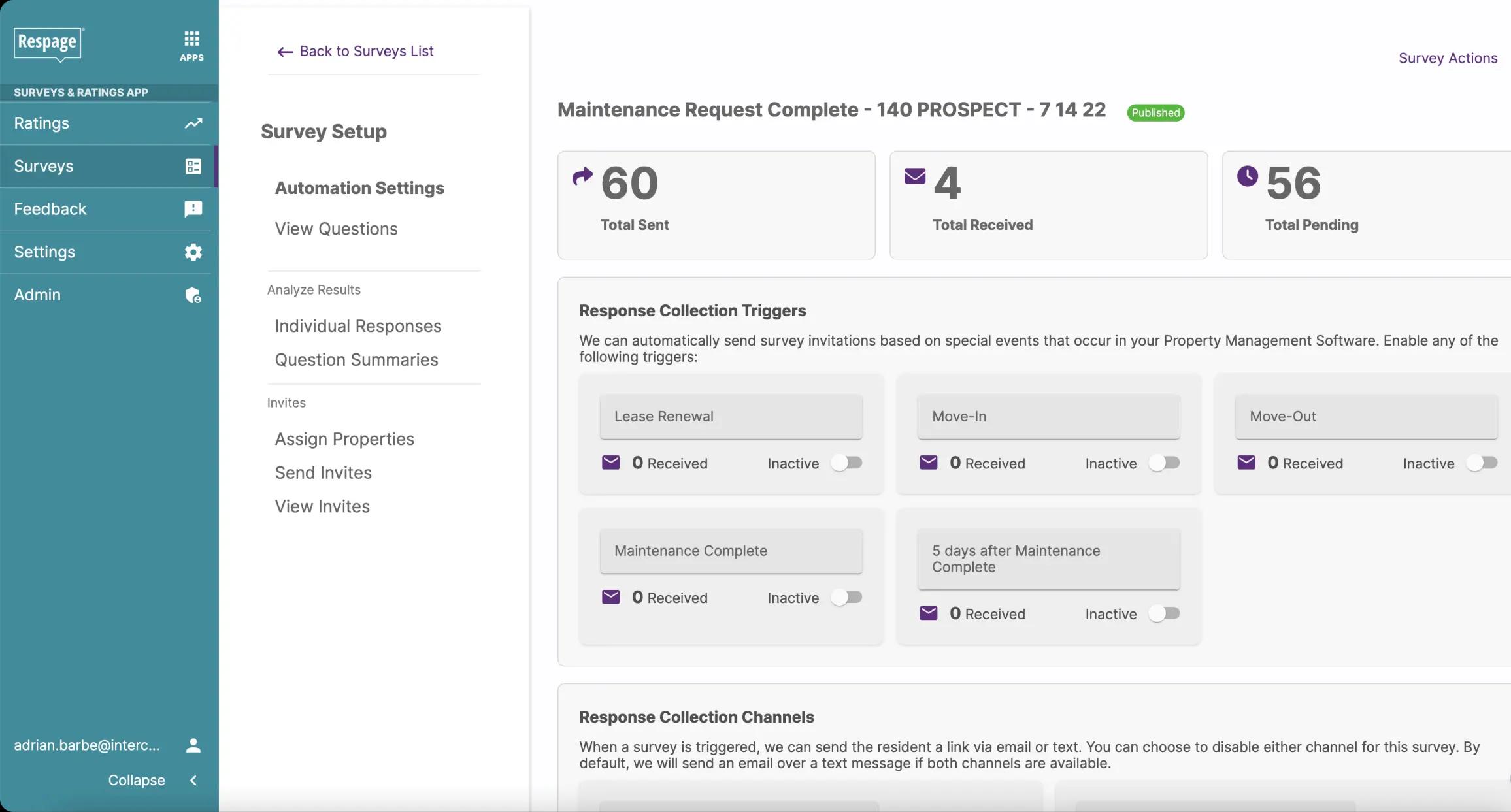Open the Send Invites page
The height and width of the screenshot is (812, 1511).
click(323, 473)
